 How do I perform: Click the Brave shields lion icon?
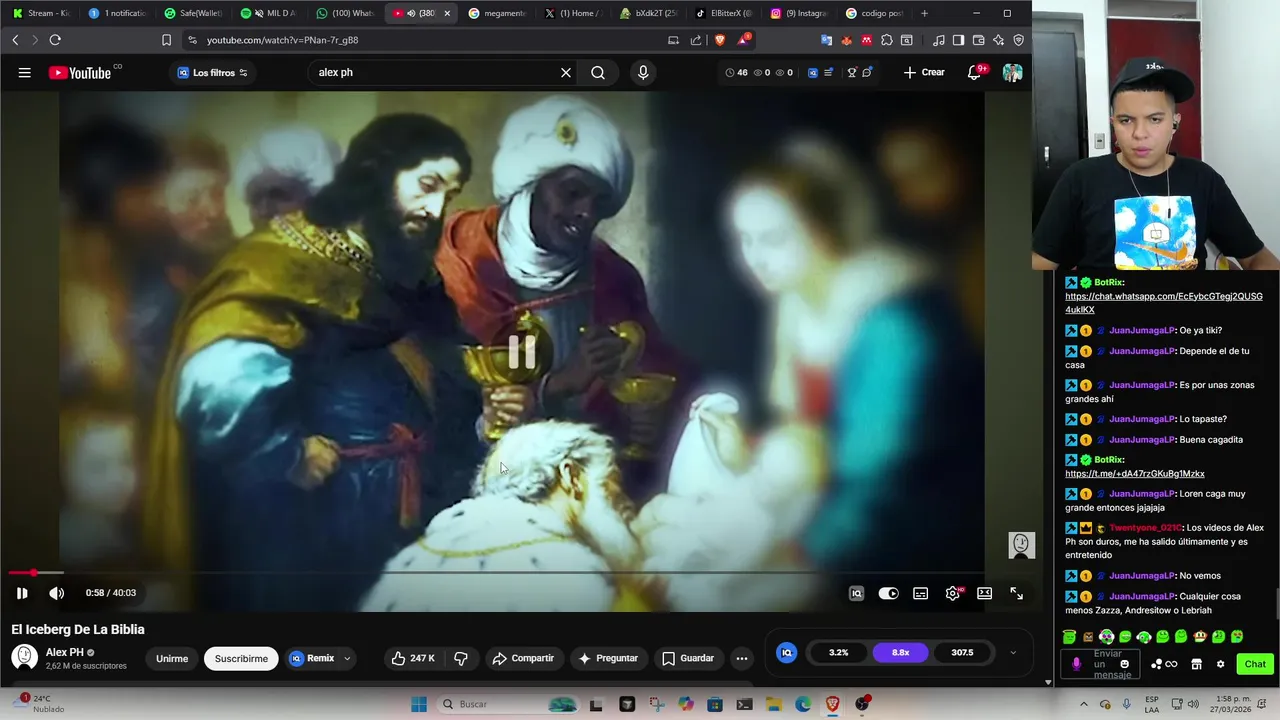point(719,40)
